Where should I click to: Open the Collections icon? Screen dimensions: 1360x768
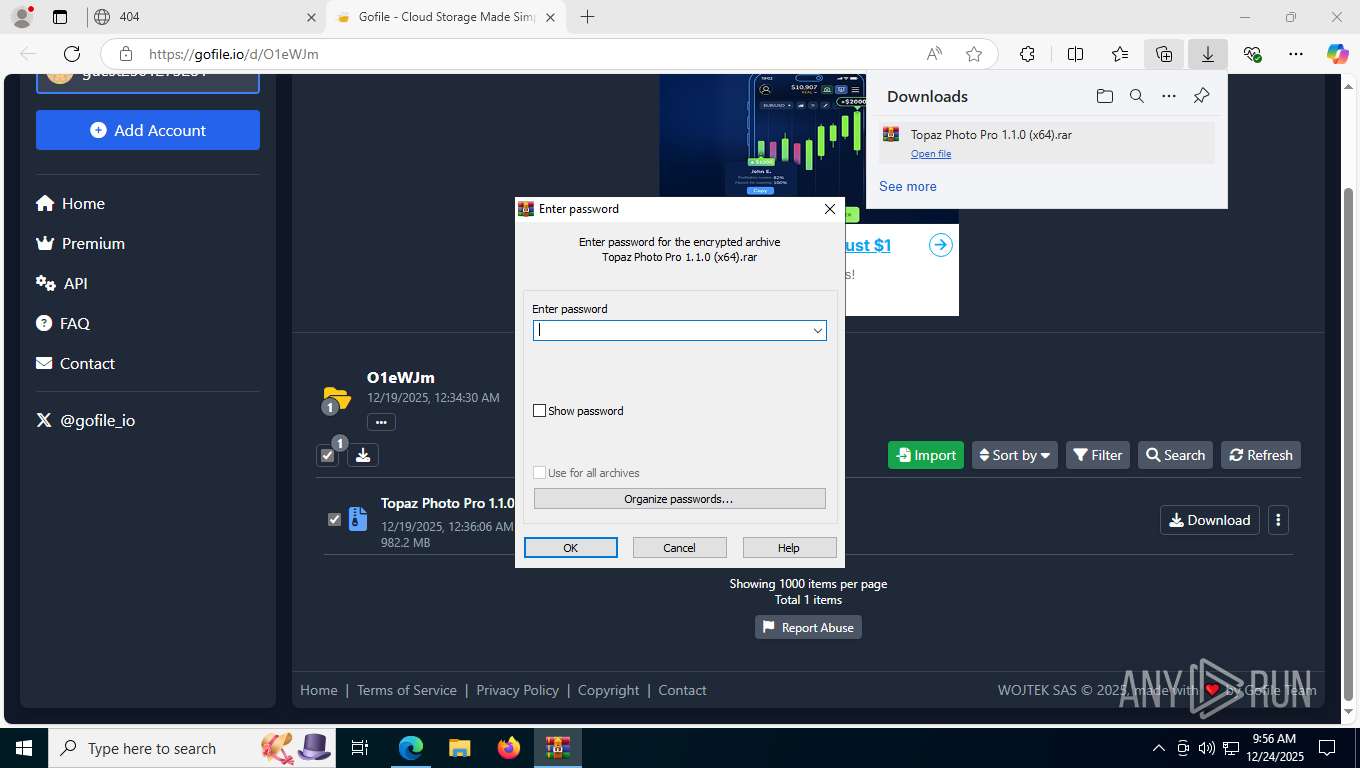(x=1164, y=54)
